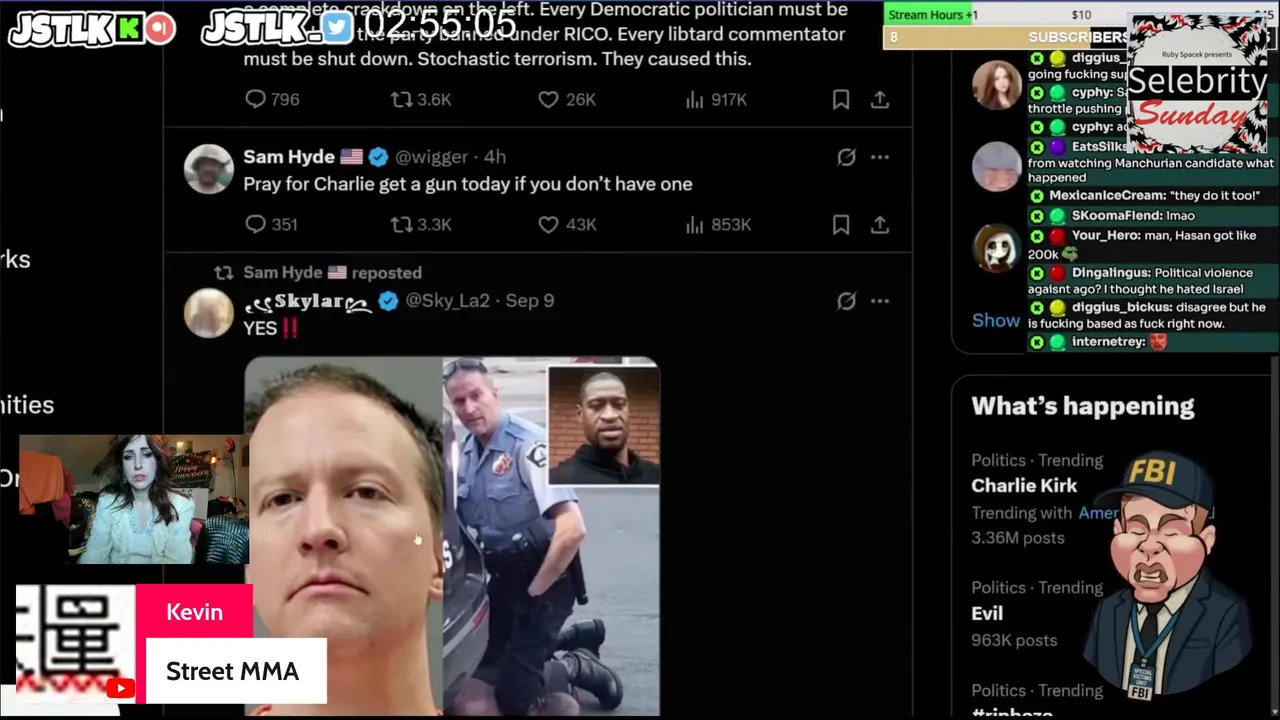Click Skylar's profile avatar
Image resolution: width=1280 pixels, height=720 pixels.
pos(209,313)
